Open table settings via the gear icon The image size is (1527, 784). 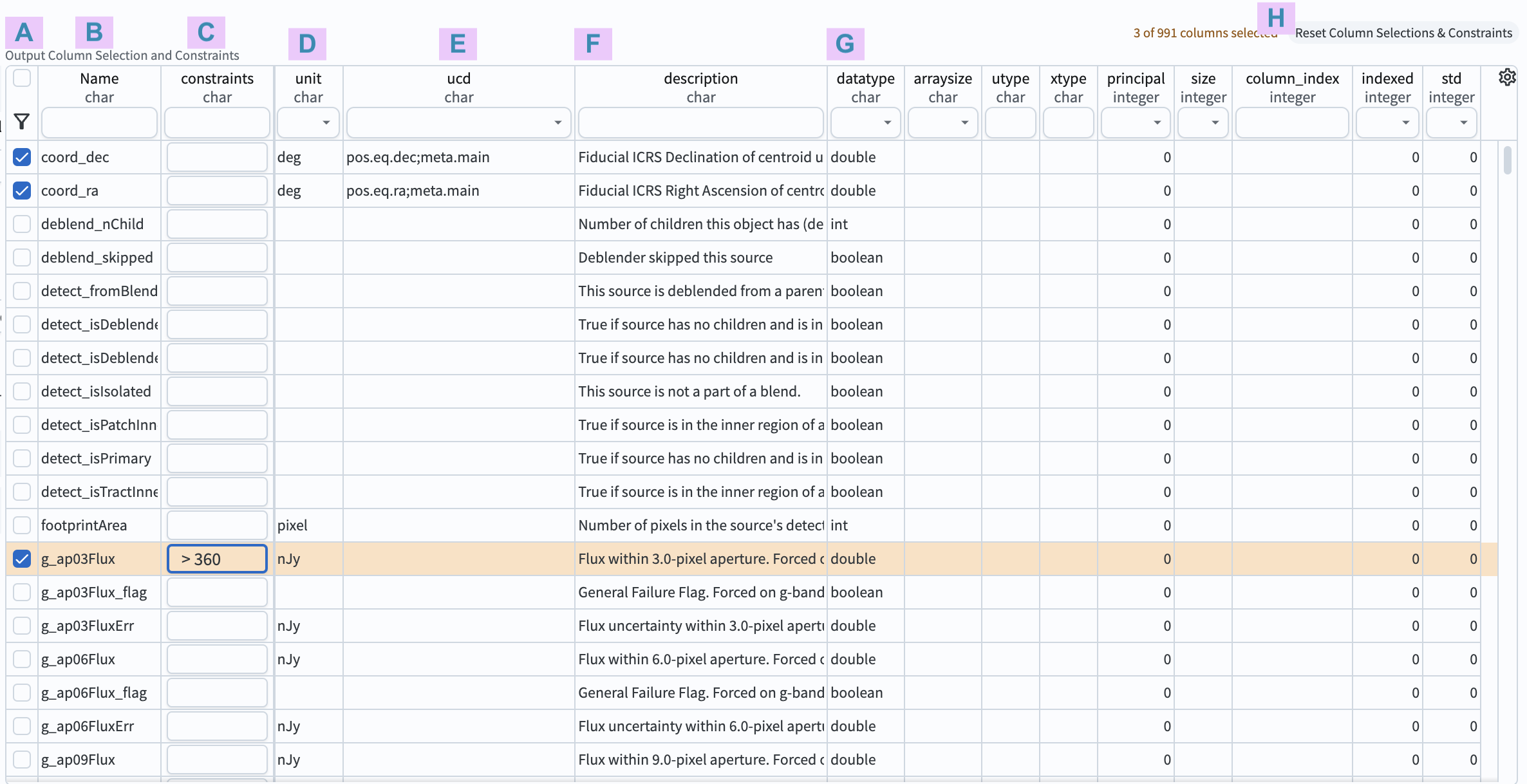click(1507, 77)
